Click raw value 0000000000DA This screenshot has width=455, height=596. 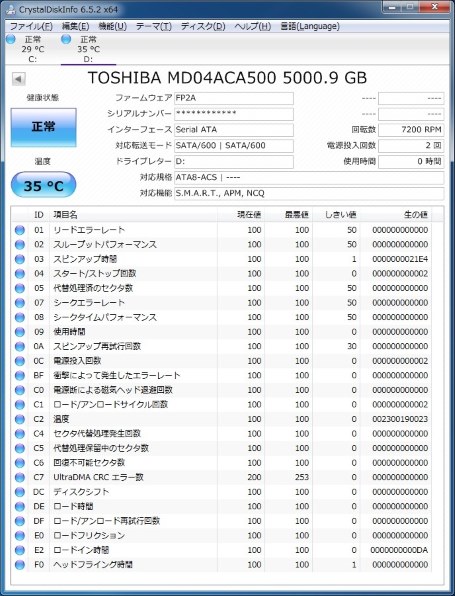coord(399,550)
